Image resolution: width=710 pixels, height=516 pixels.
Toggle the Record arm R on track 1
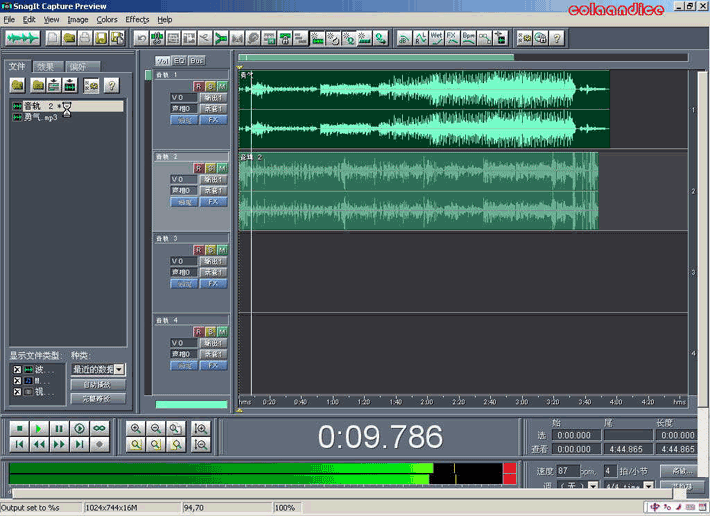coord(198,86)
